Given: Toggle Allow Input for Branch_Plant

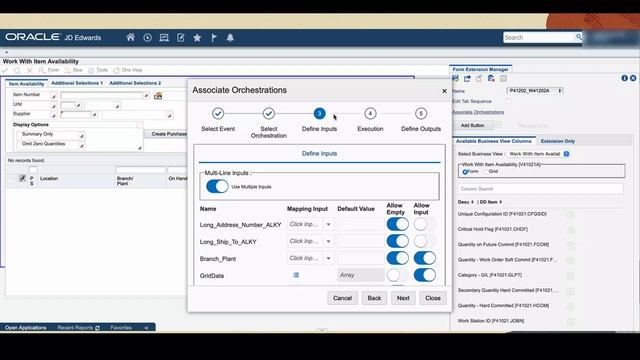Looking at the screenshot, I should click(424, 258).
